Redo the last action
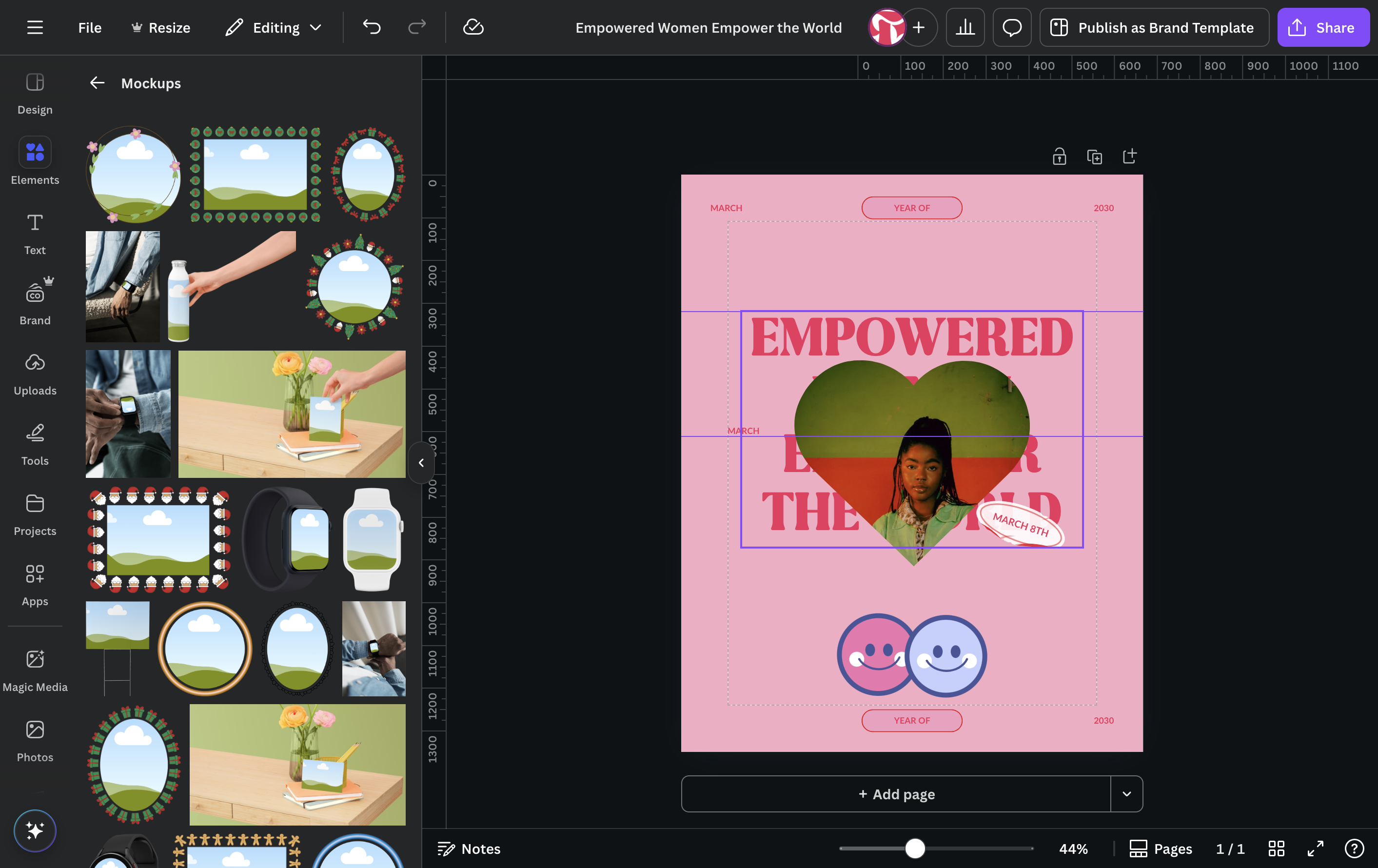 (x=416, y=27)
